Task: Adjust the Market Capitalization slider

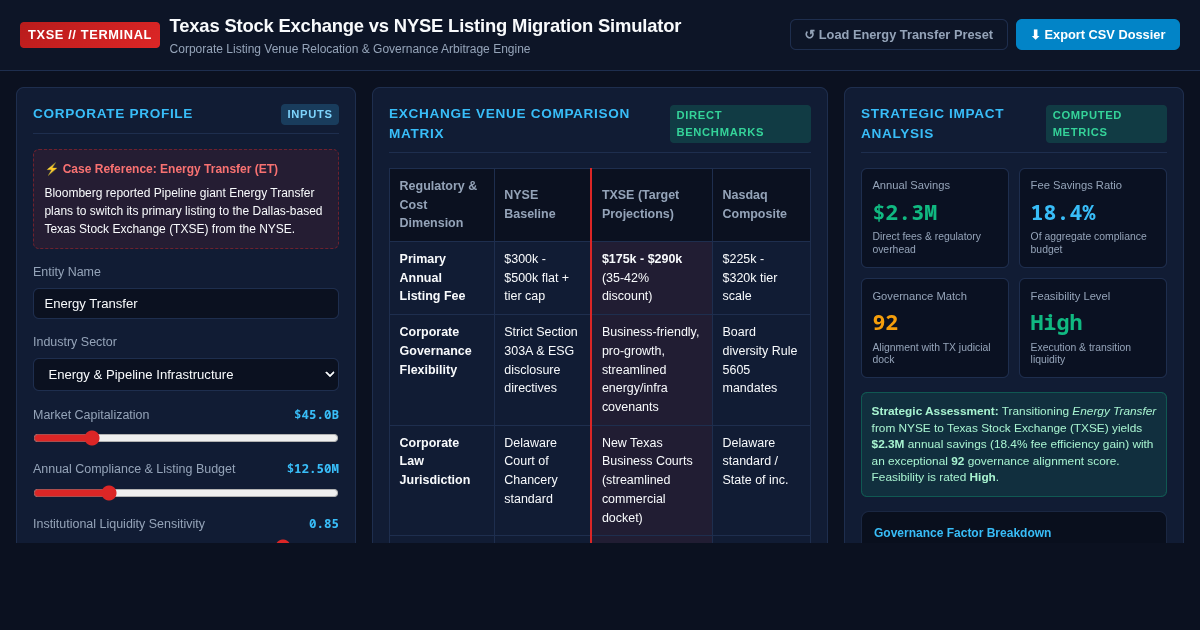Action: point(186,437)
